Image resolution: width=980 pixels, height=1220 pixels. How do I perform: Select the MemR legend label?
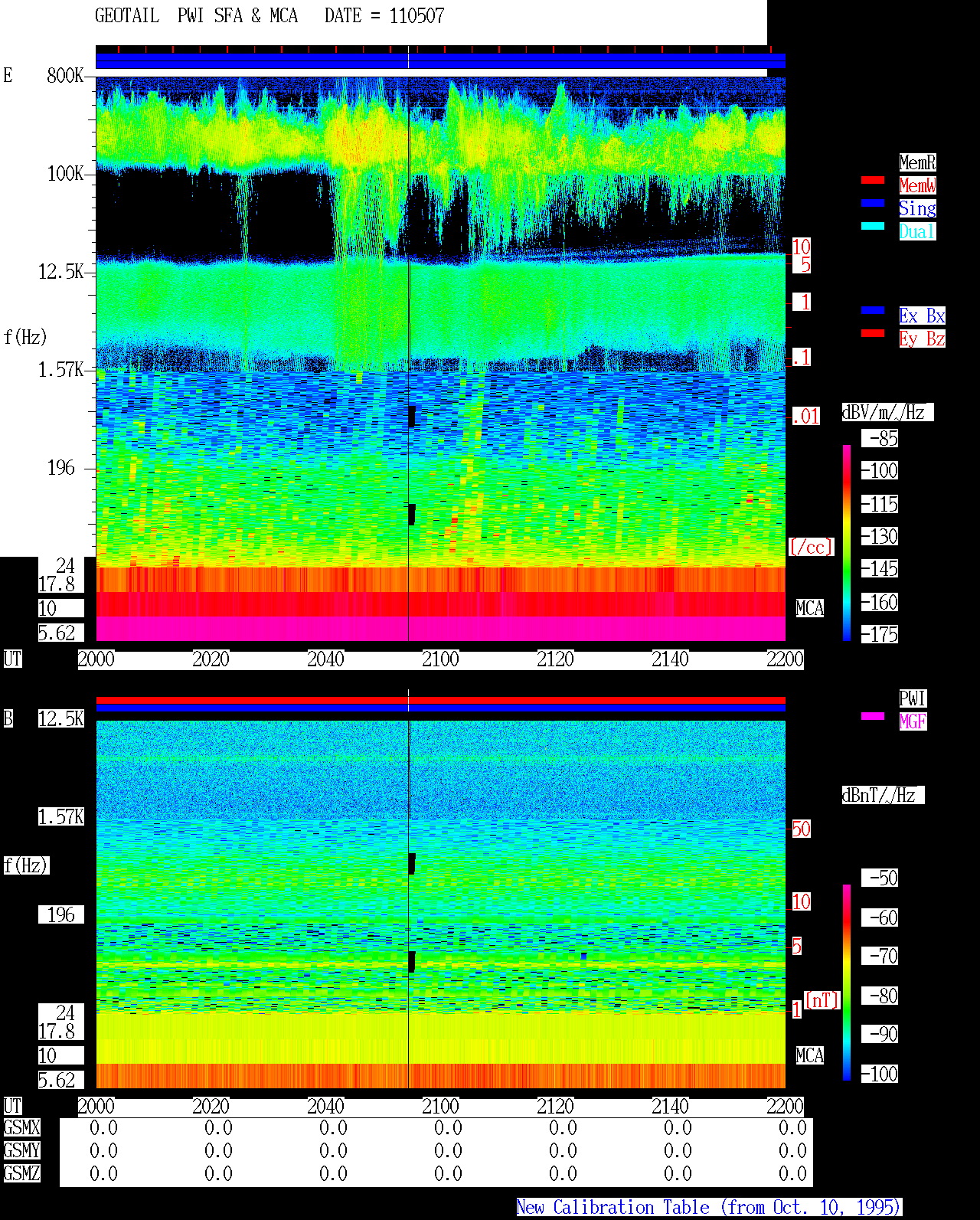[x=917, y=162]
